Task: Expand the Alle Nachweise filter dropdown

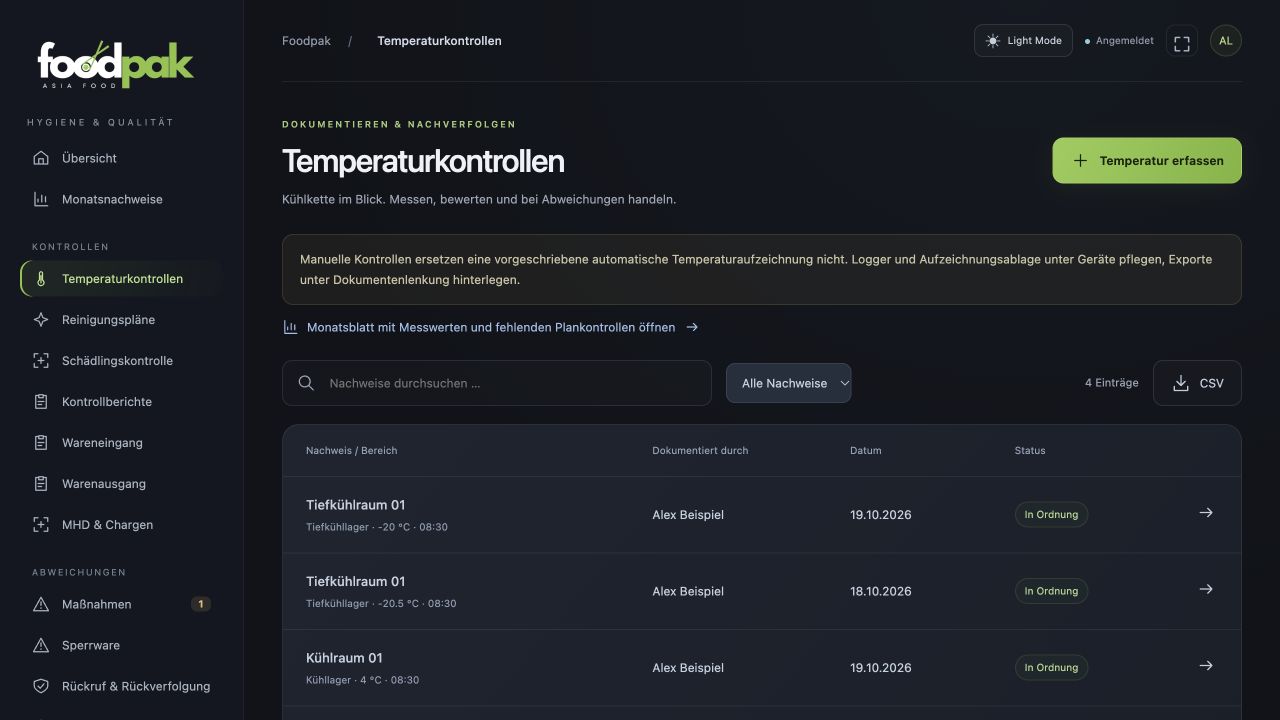Action: (x=788, y=383)
